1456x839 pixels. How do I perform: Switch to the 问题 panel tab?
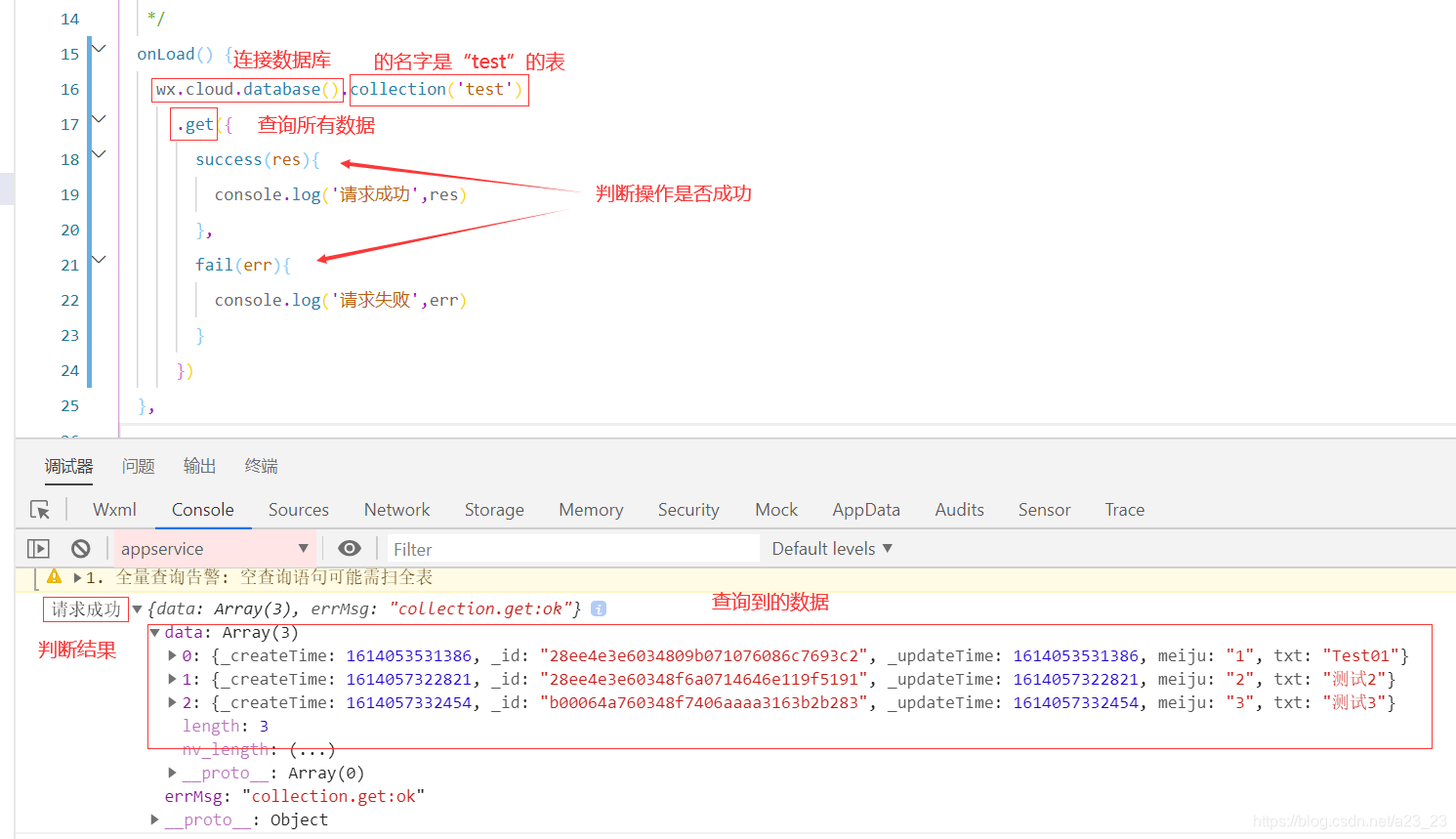pyautogui.click(x=138, y=467)
